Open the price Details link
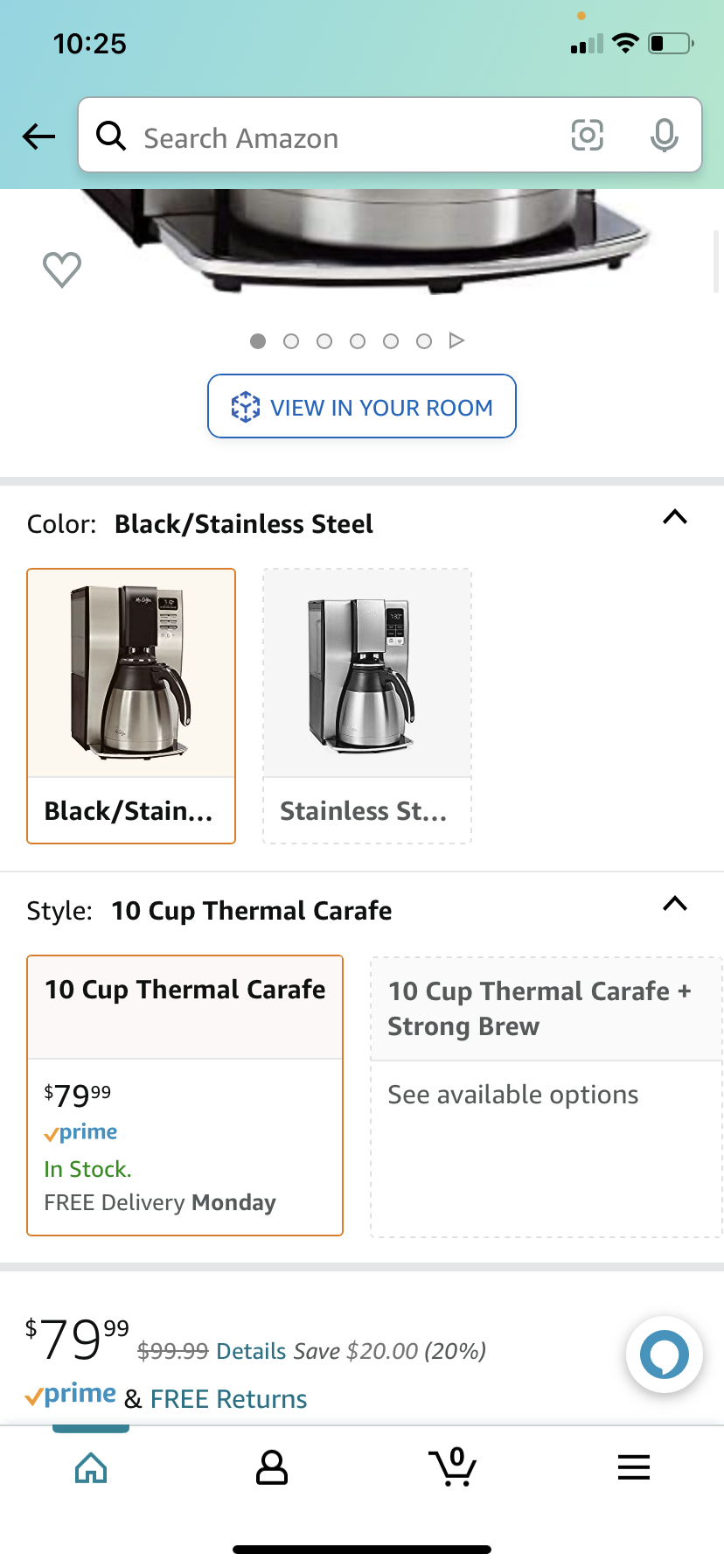 point(251,1351)
